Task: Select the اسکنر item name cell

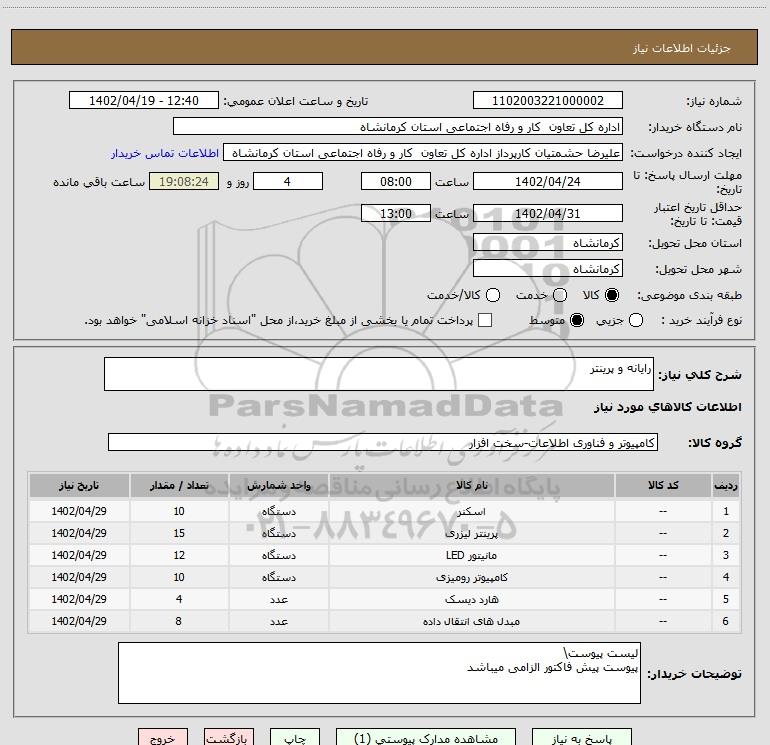Action: click(x=471, y=511)
